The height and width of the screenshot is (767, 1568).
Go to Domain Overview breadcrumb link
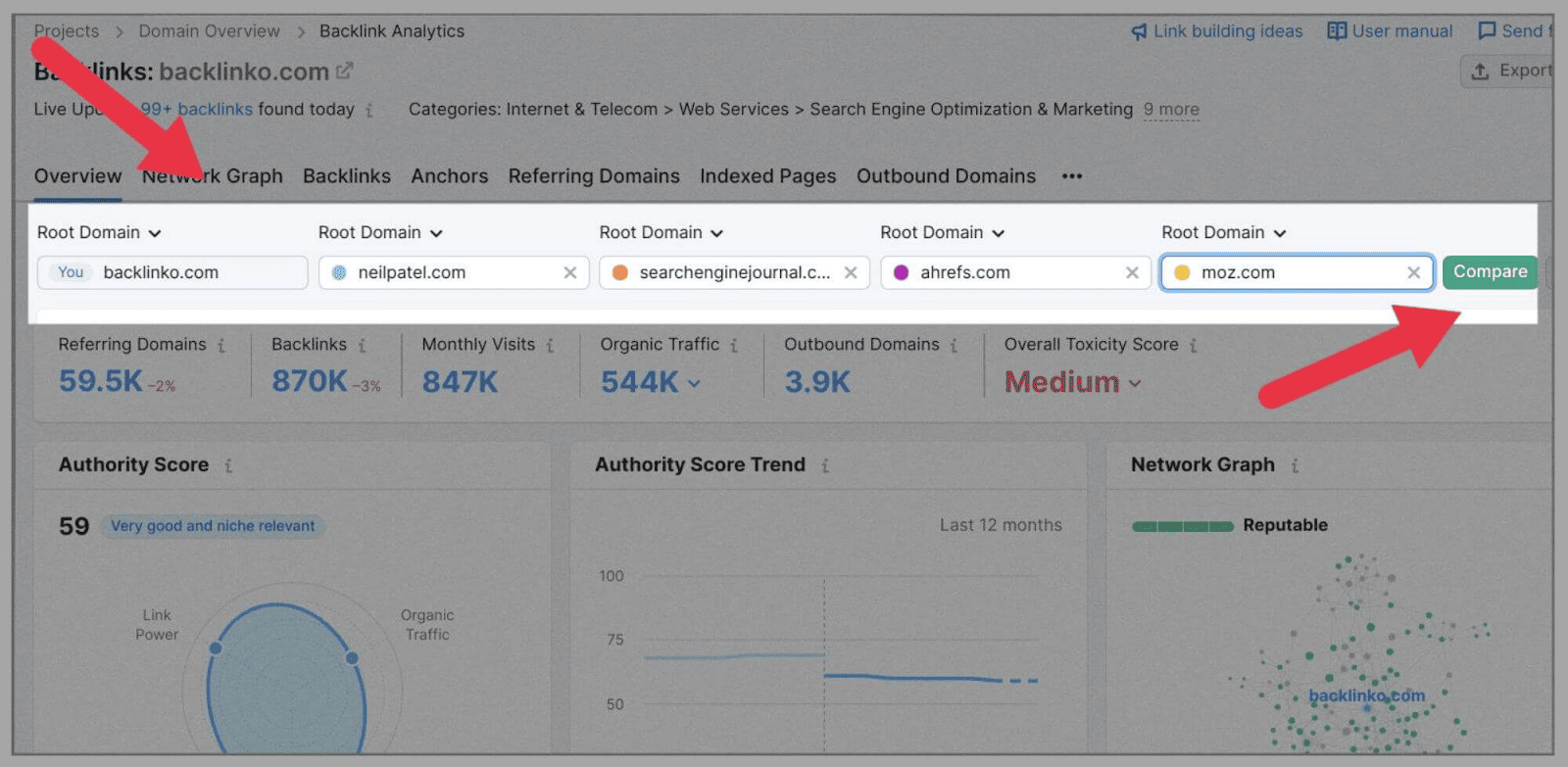pos(209,31)
